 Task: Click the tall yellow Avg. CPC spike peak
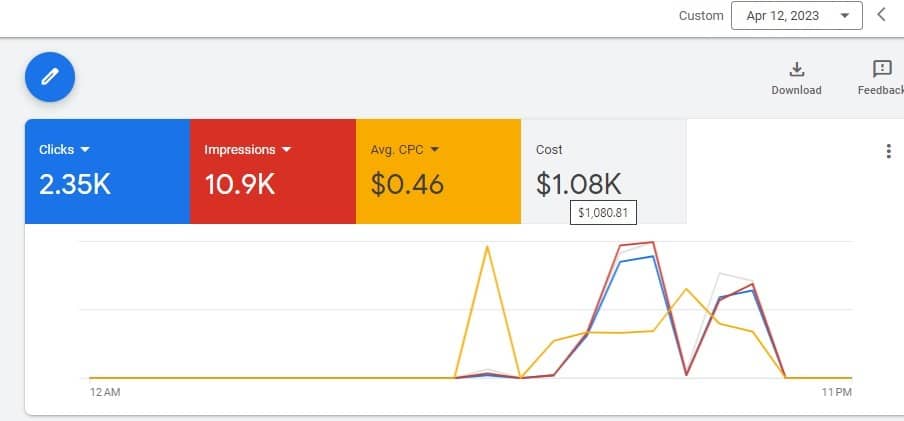487,246
